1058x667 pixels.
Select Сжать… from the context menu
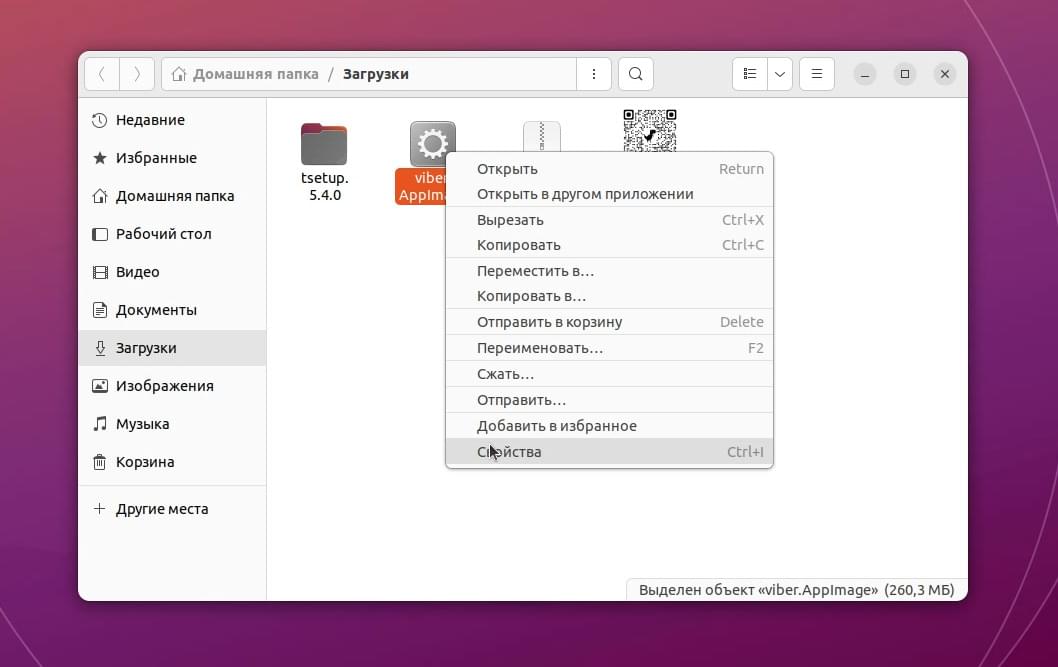[609, 374]
